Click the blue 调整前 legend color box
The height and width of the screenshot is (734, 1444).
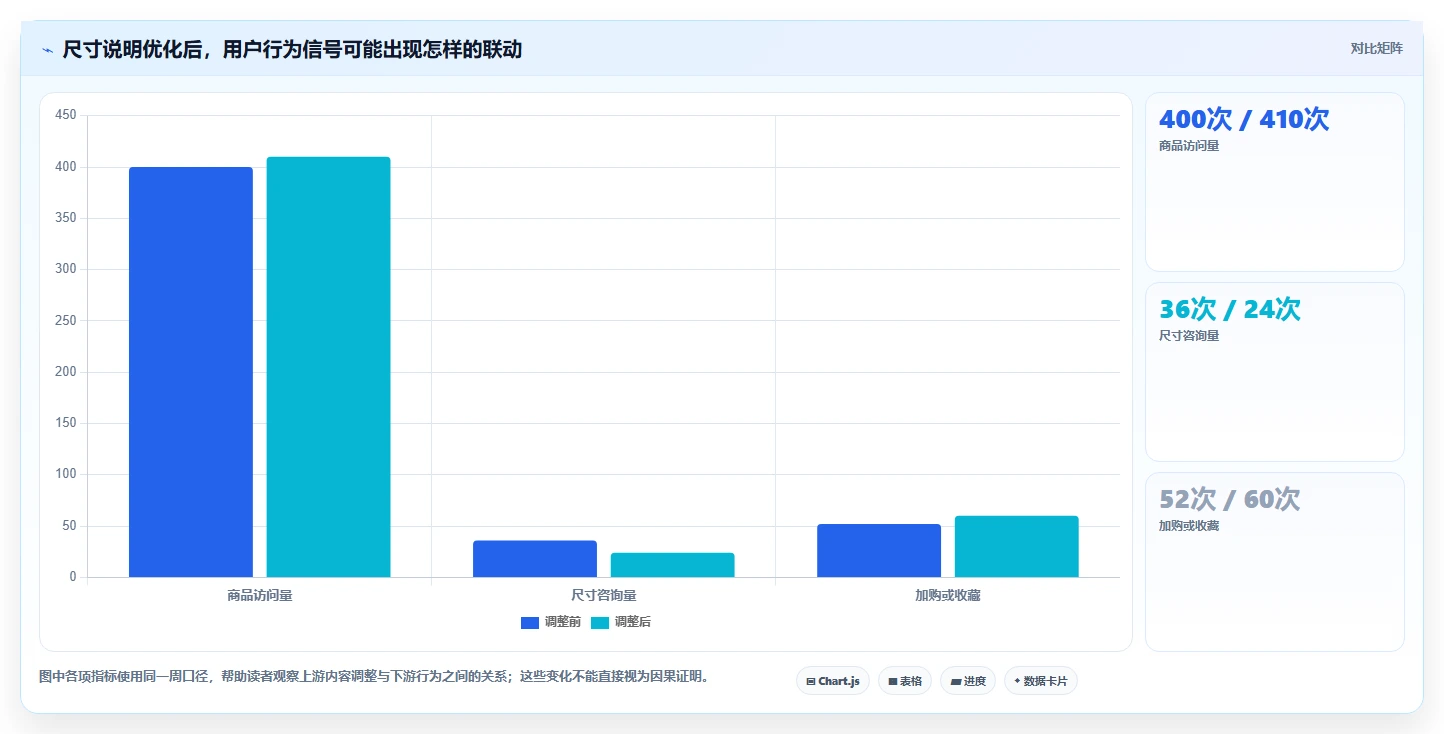coord(530,622)
